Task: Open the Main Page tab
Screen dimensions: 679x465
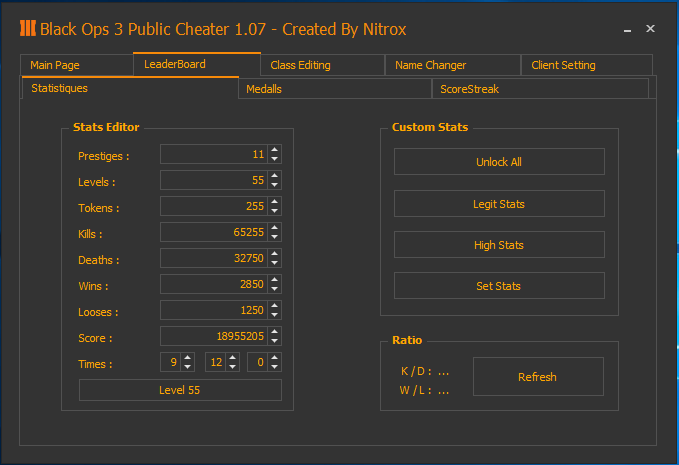Action: (x=76, y=65)
